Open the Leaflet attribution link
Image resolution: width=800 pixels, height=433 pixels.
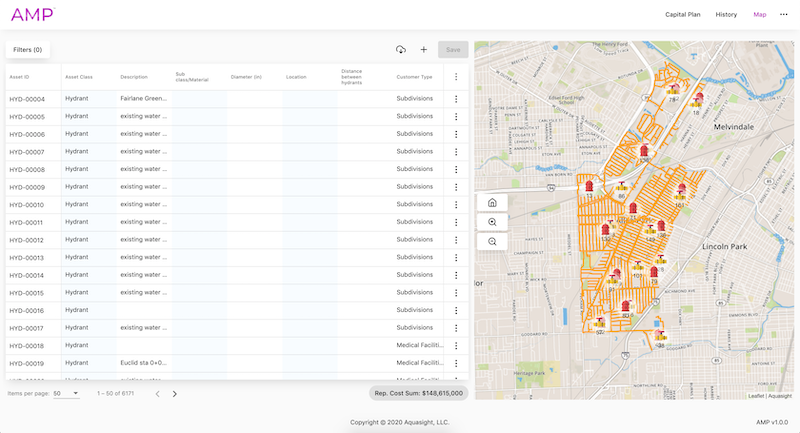point(755,396)
